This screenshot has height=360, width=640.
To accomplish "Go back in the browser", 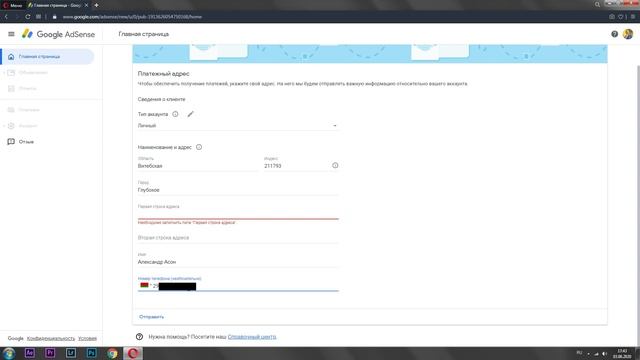I will coord(6,17).
